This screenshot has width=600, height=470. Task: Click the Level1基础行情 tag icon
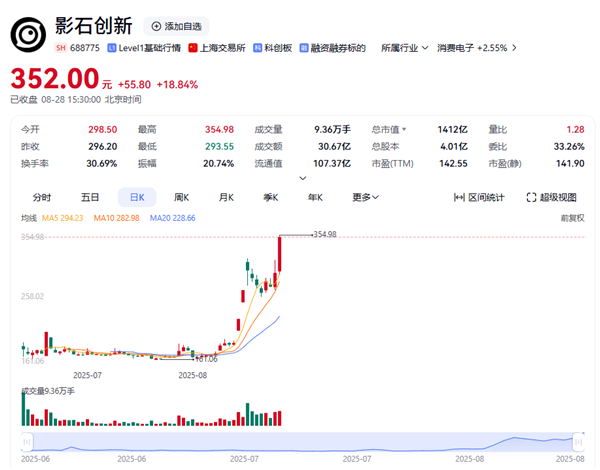coord(112,48)
